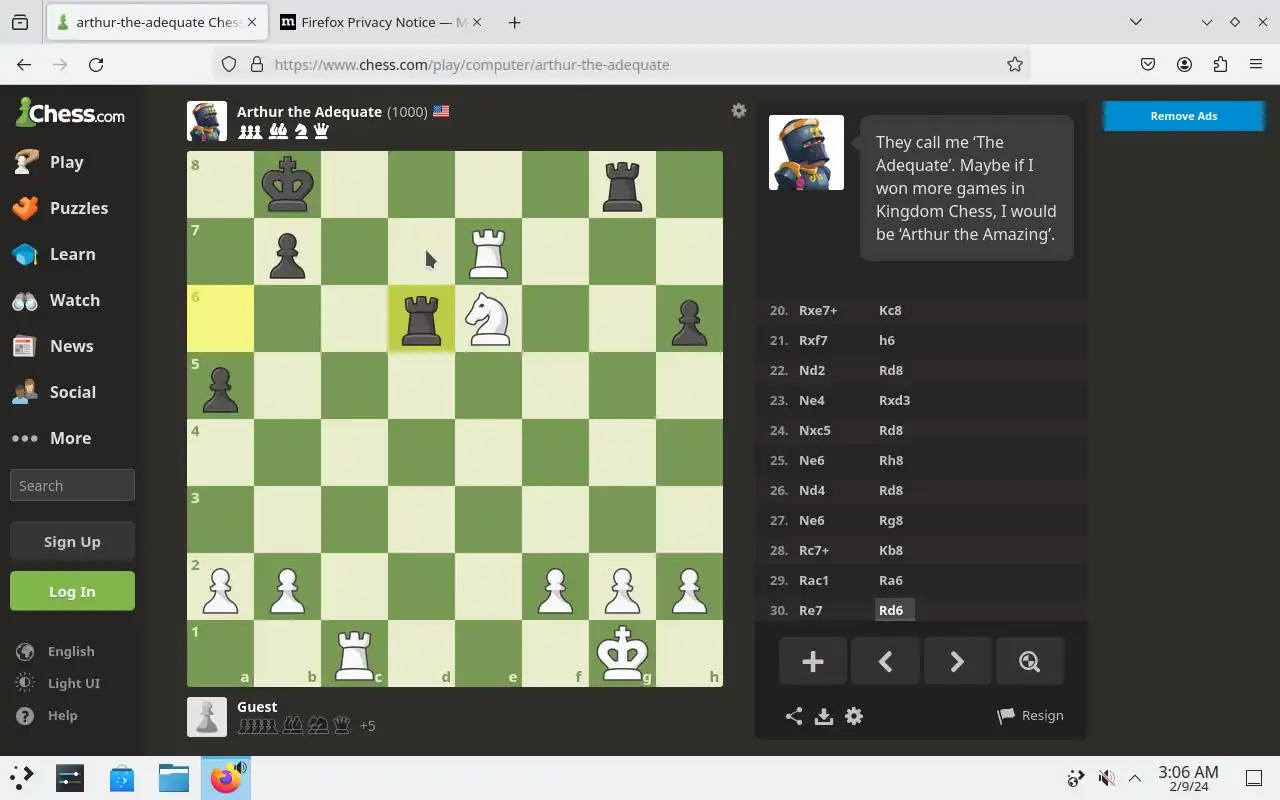Change language via English option
1280x800 pixels.
click(x=57, y=651)
